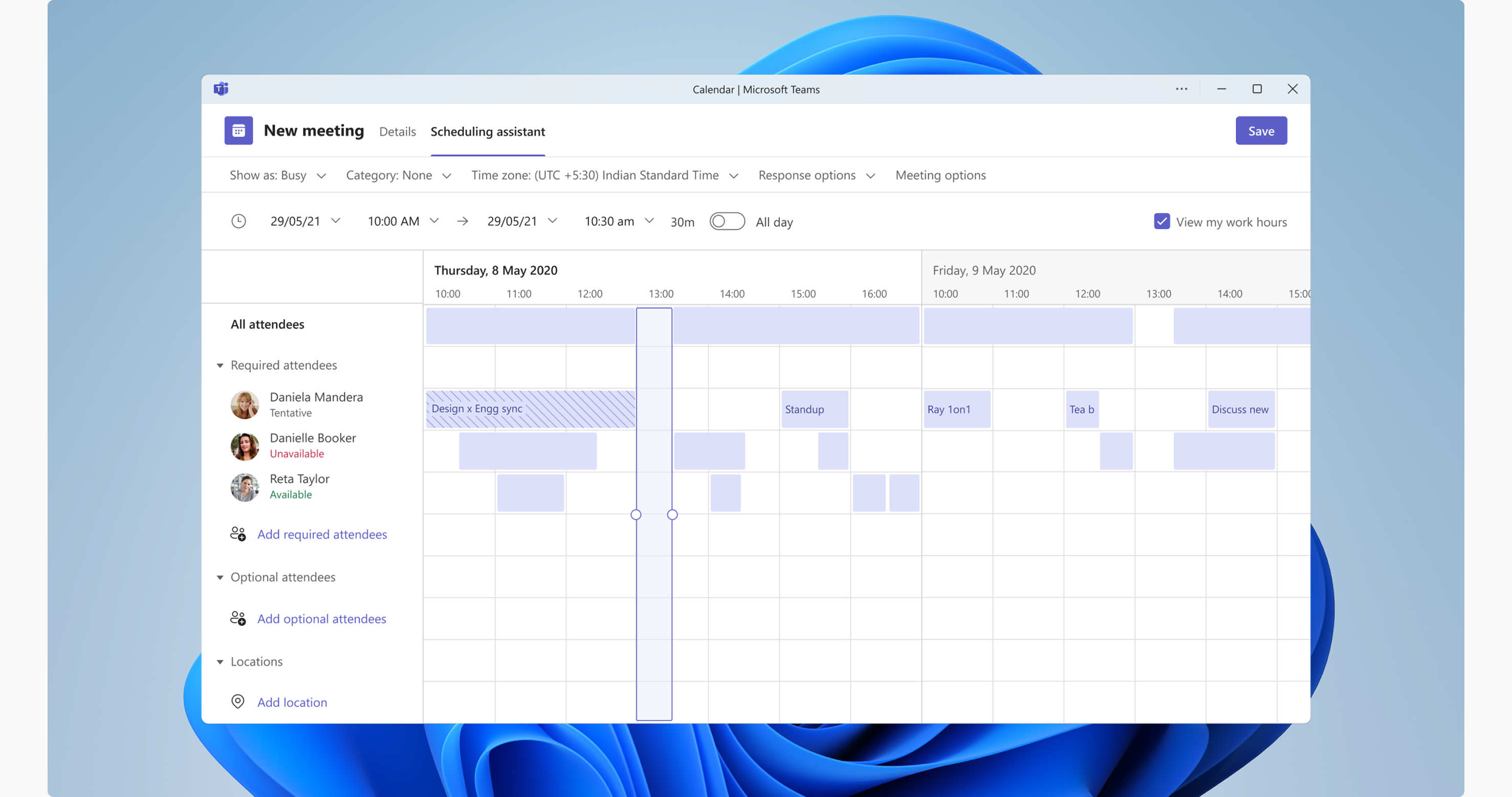Open the more options ellipsis in title bar
The width and height of the screenshot is (1512, 797).
tap(1181, 89)
